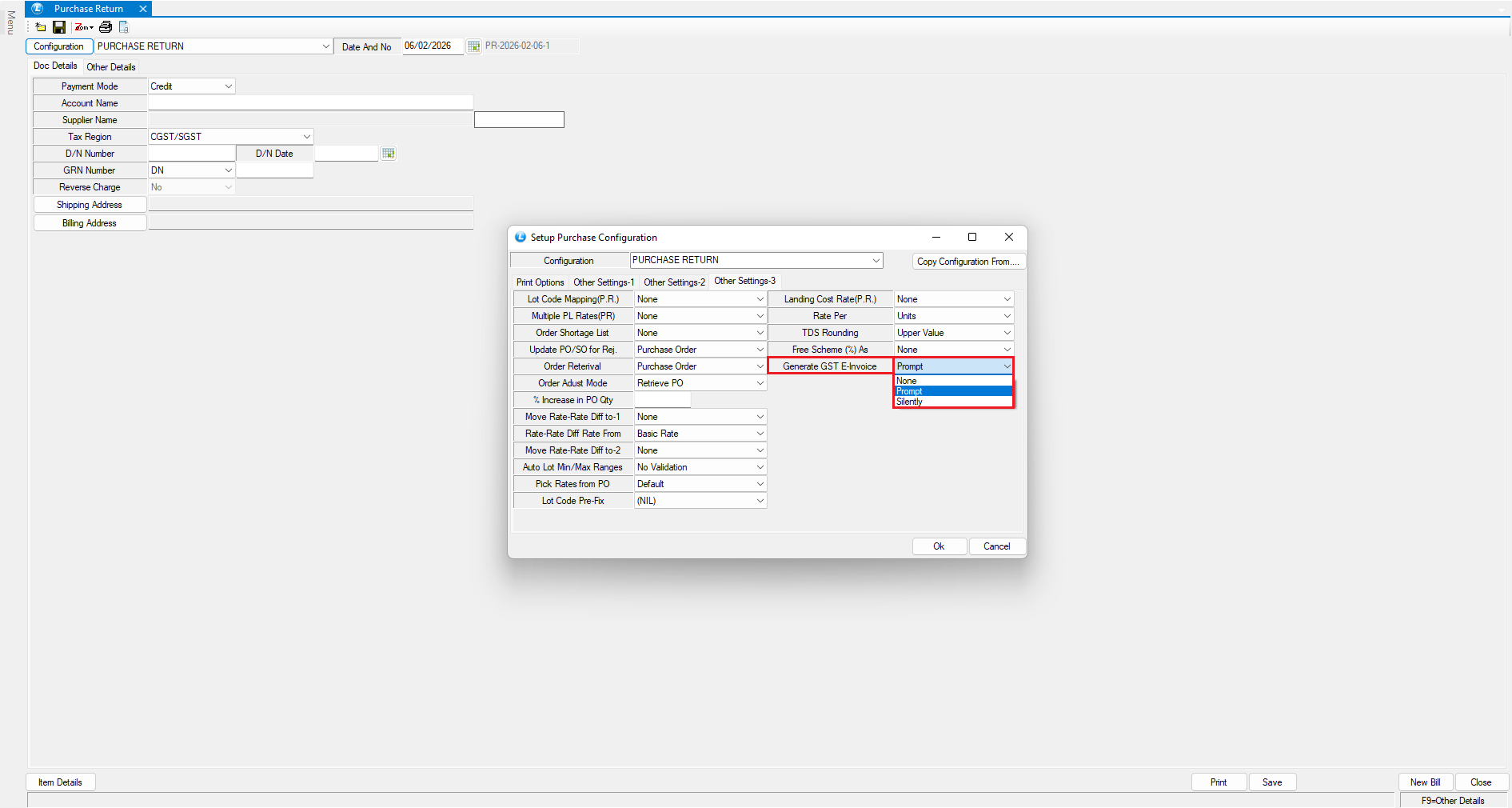The height and width of the screenshot is (808, 1512).
Task: Switch to the Print Options tab
Action: click(540, 282)
